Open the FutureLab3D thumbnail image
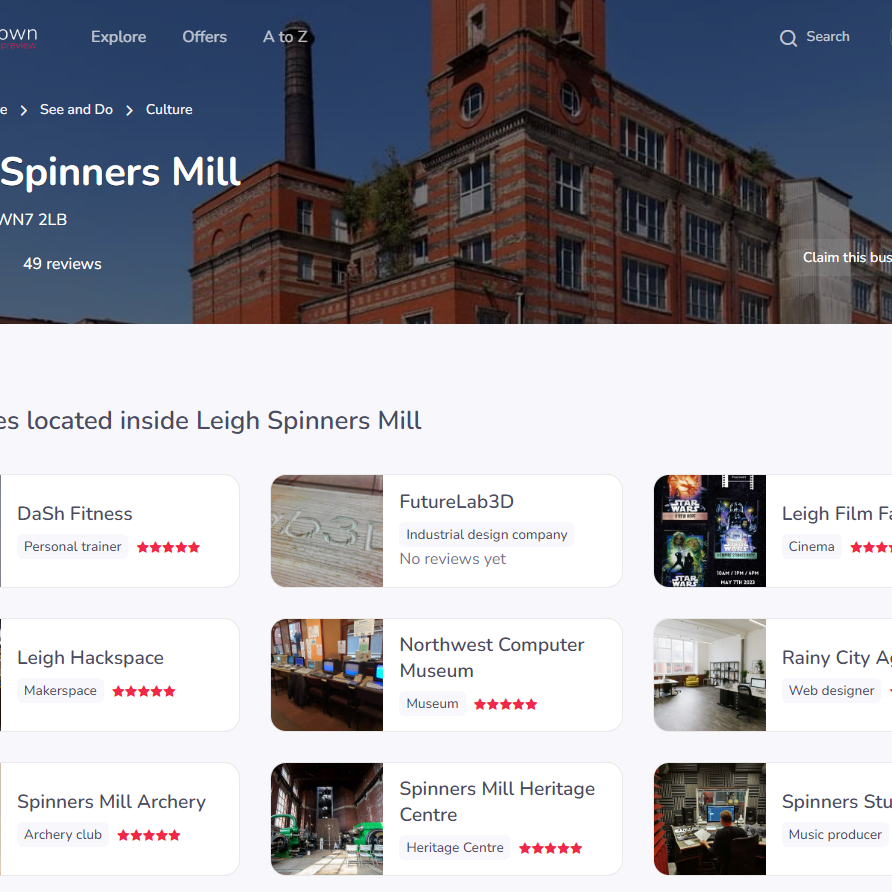 pos(327,531)
